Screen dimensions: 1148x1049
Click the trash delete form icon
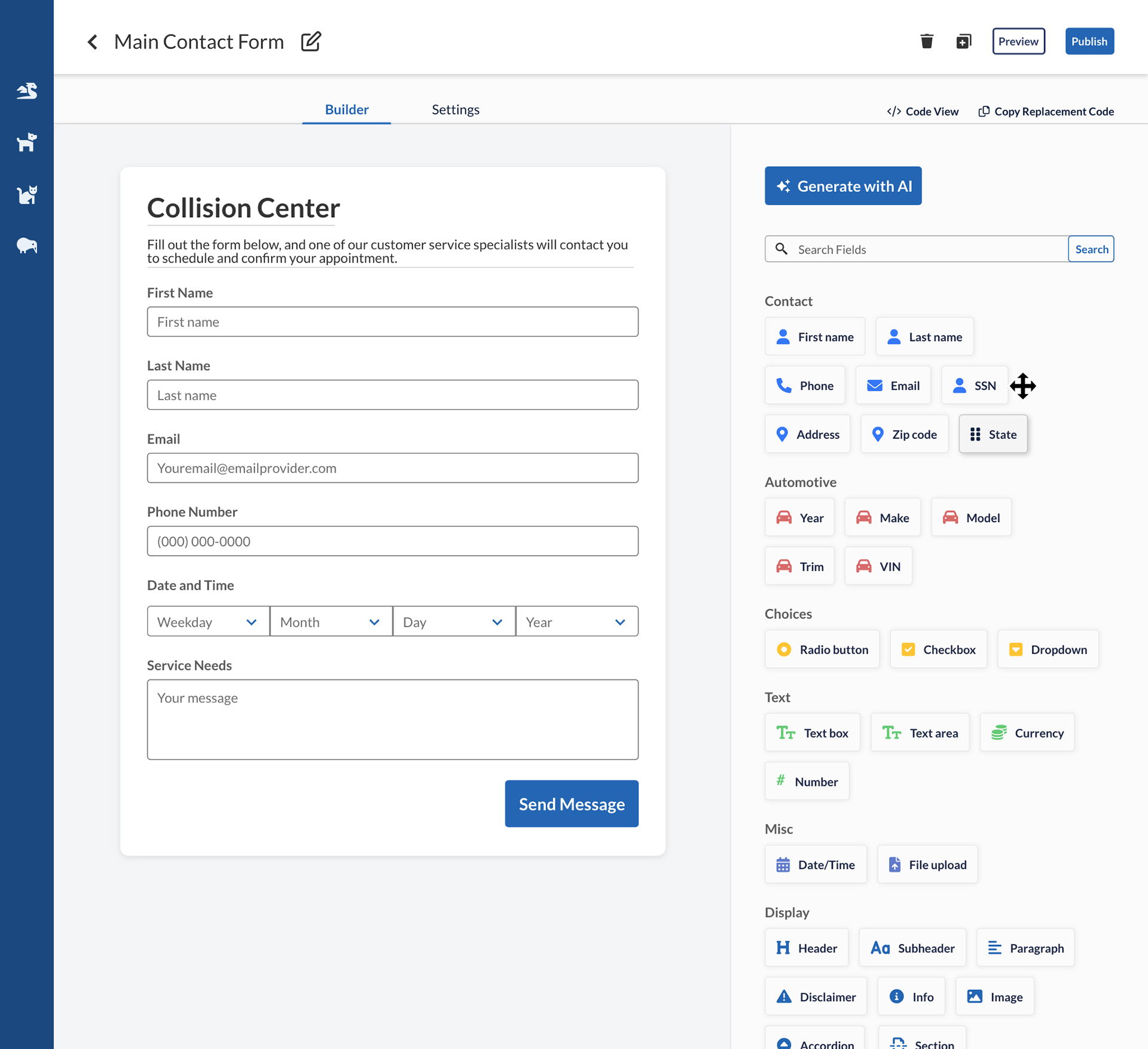click(926, 41)
